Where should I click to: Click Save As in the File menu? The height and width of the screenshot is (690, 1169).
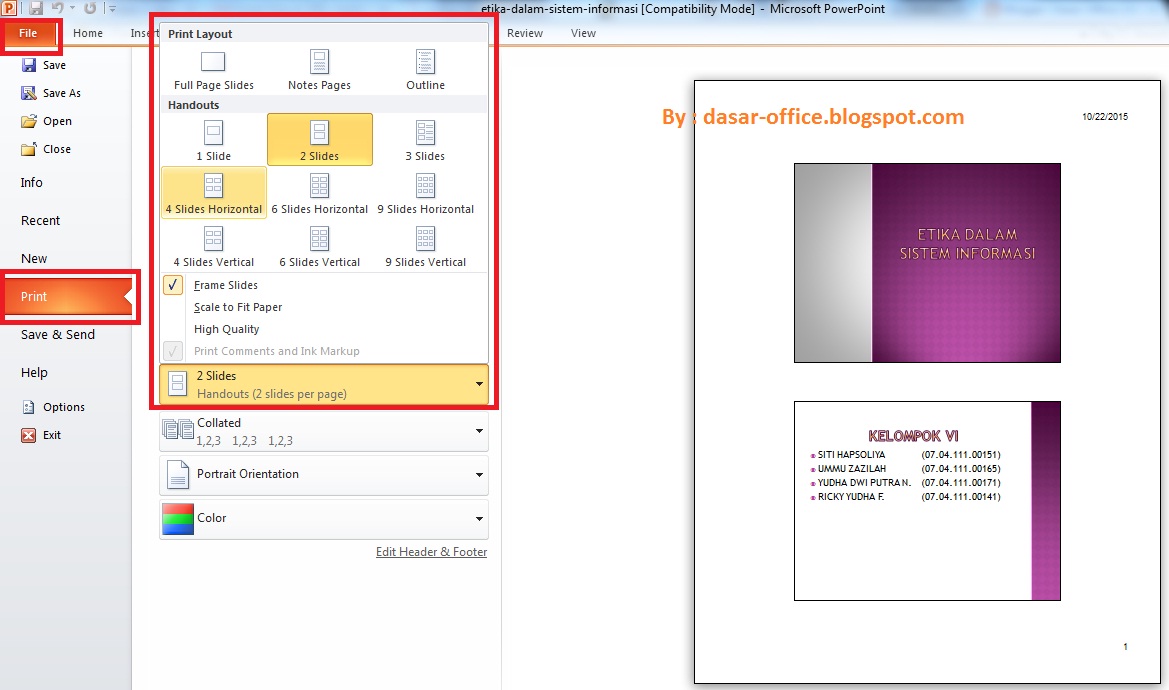(51, 93)
